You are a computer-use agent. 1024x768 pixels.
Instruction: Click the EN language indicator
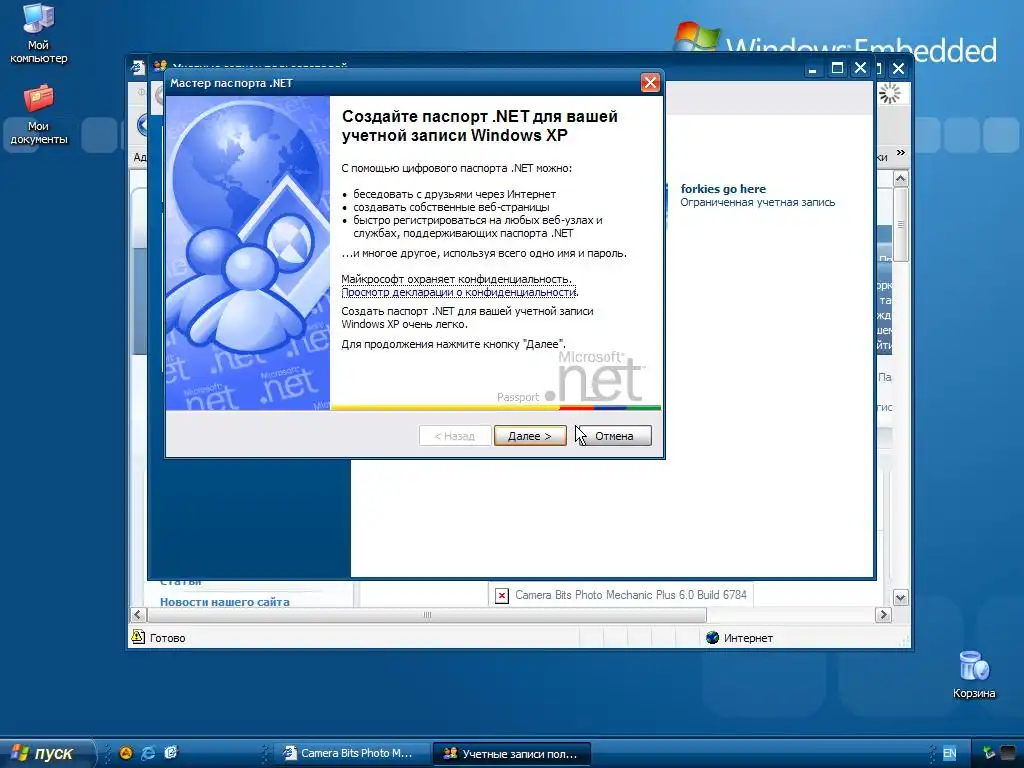click(949, 753)
